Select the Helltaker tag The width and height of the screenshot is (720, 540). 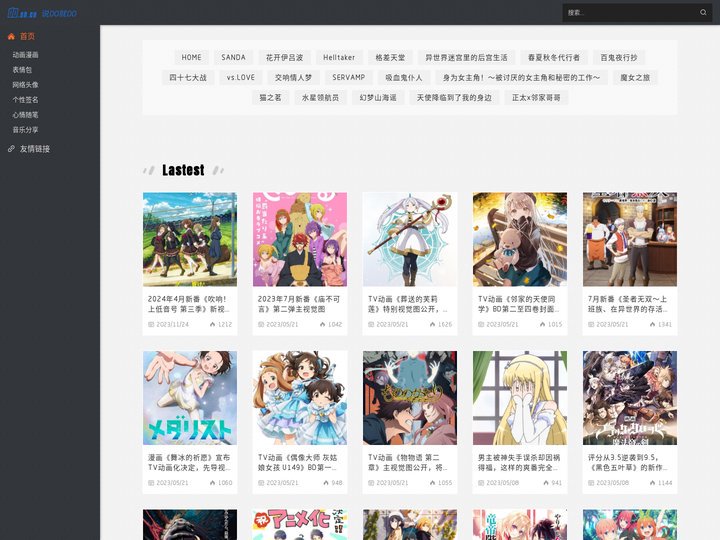point(339,57)
